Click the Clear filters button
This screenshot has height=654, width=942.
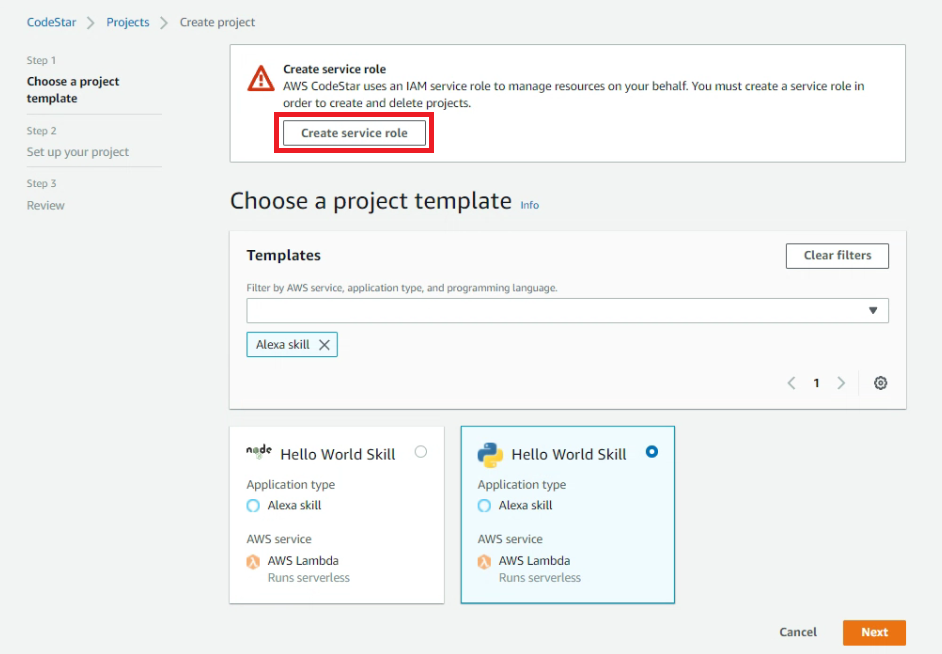click(837, 256)
